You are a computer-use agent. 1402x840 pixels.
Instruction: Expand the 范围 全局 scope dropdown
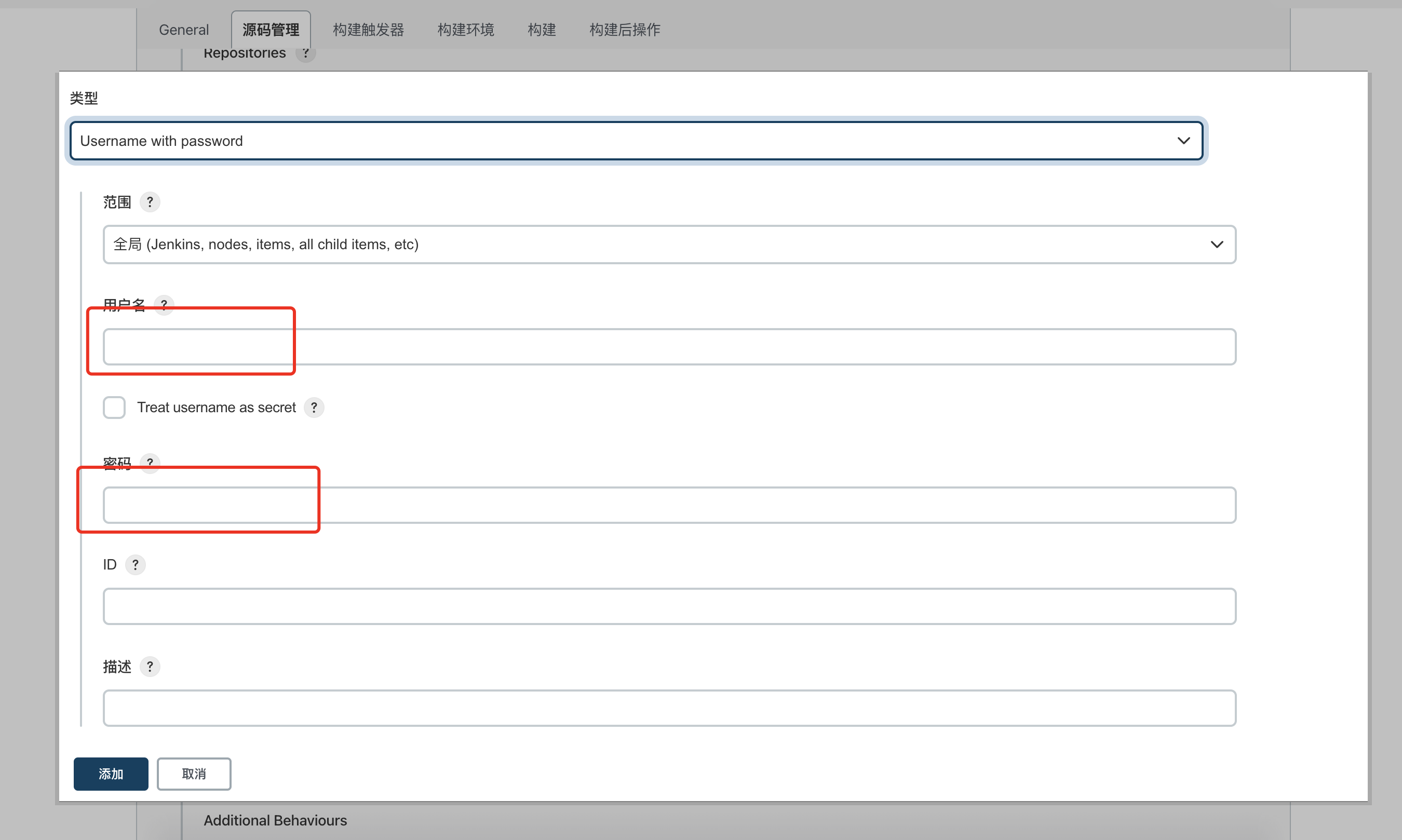669,245
